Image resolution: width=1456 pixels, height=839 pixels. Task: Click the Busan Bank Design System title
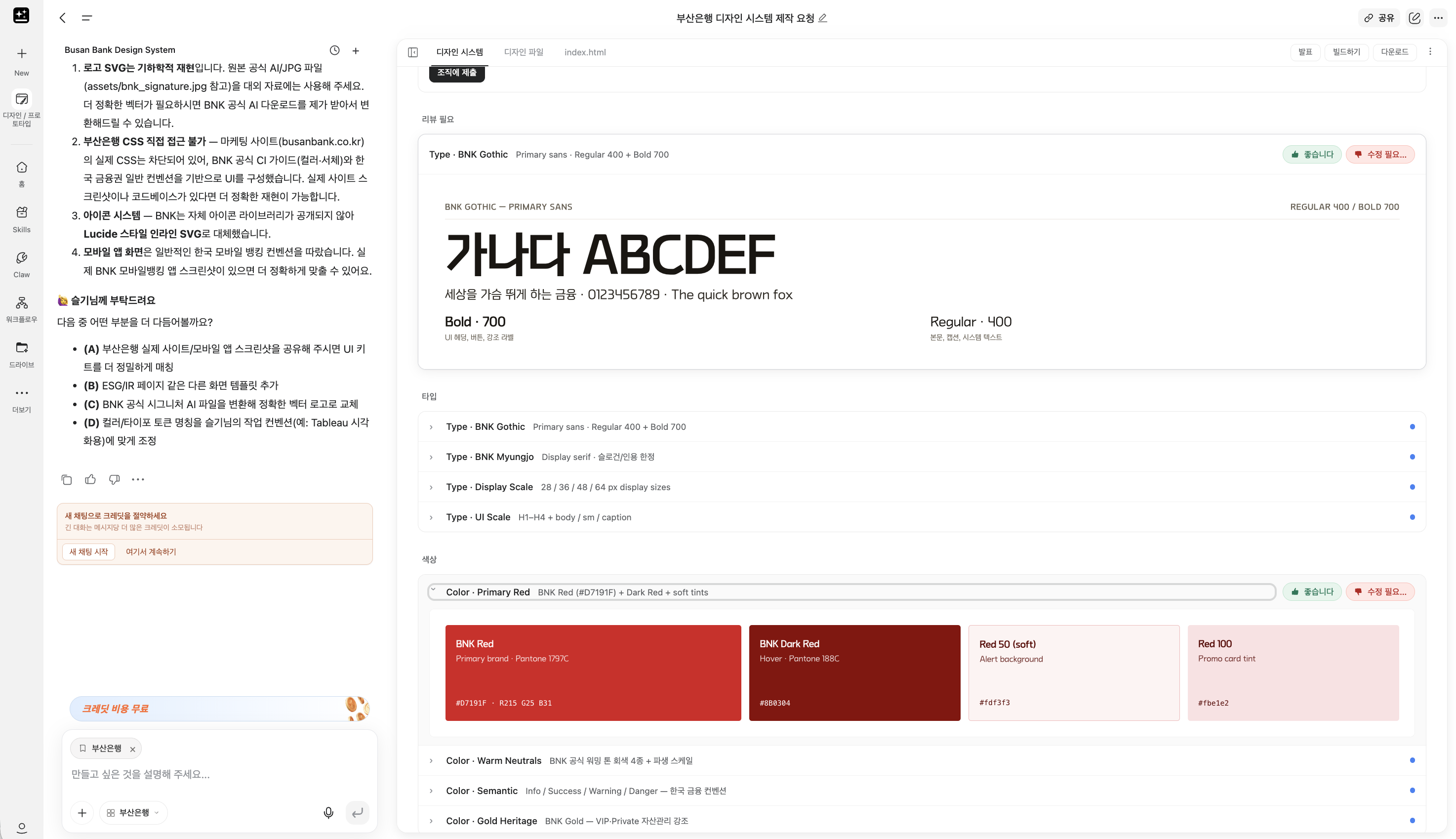(x=120, y=49)
